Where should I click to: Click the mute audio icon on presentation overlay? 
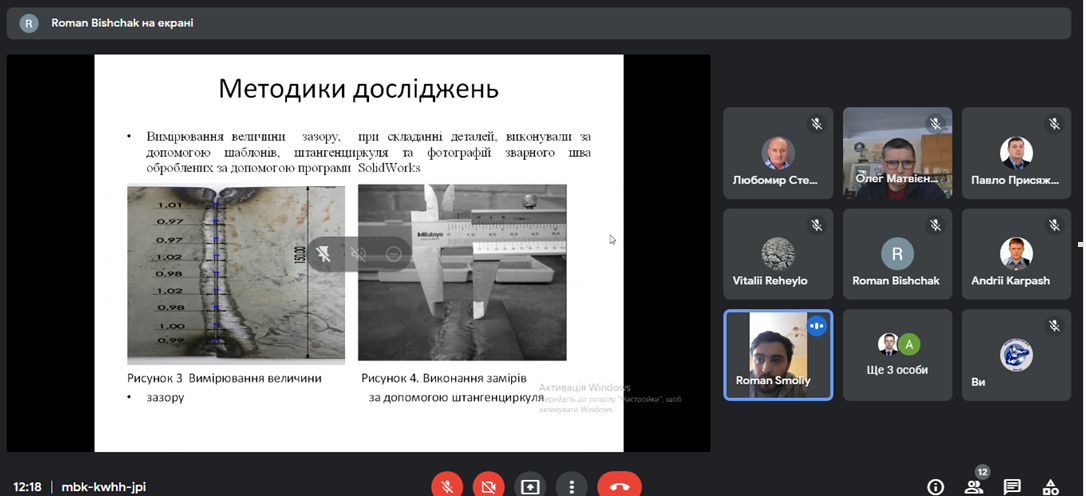coord(358,254)
